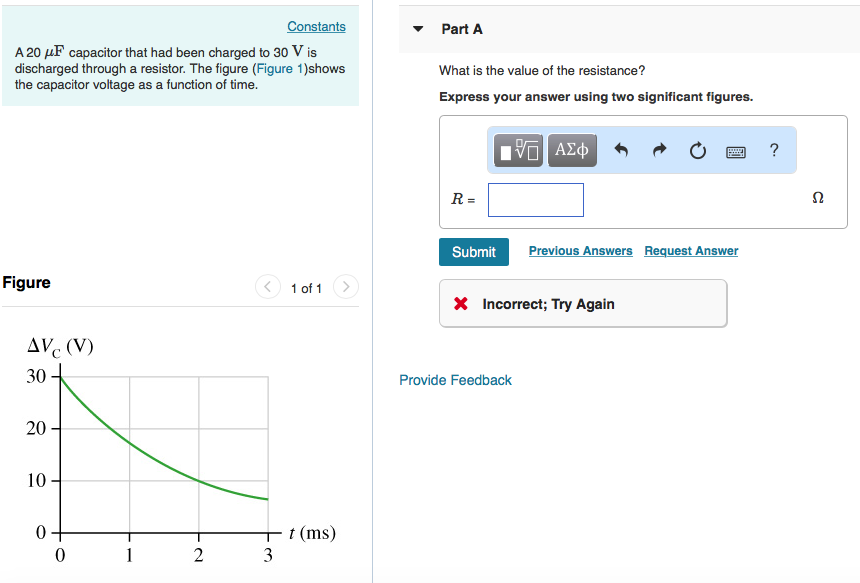Open the Constants link
This screenshot has height=583, width=860.
click(x=316, y=27)
